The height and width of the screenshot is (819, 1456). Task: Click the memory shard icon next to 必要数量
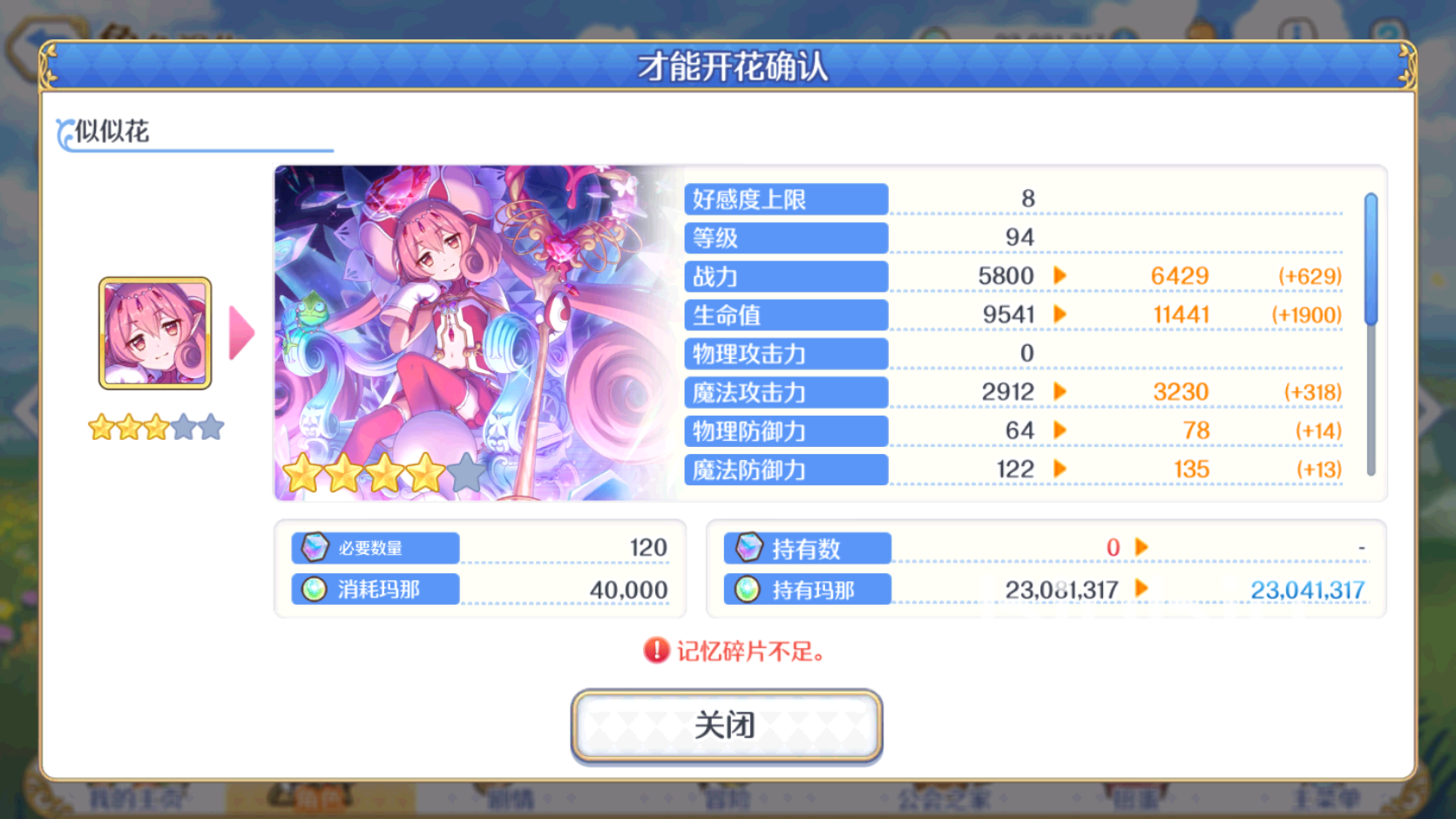pyautogui.click(x=315, y=547)
